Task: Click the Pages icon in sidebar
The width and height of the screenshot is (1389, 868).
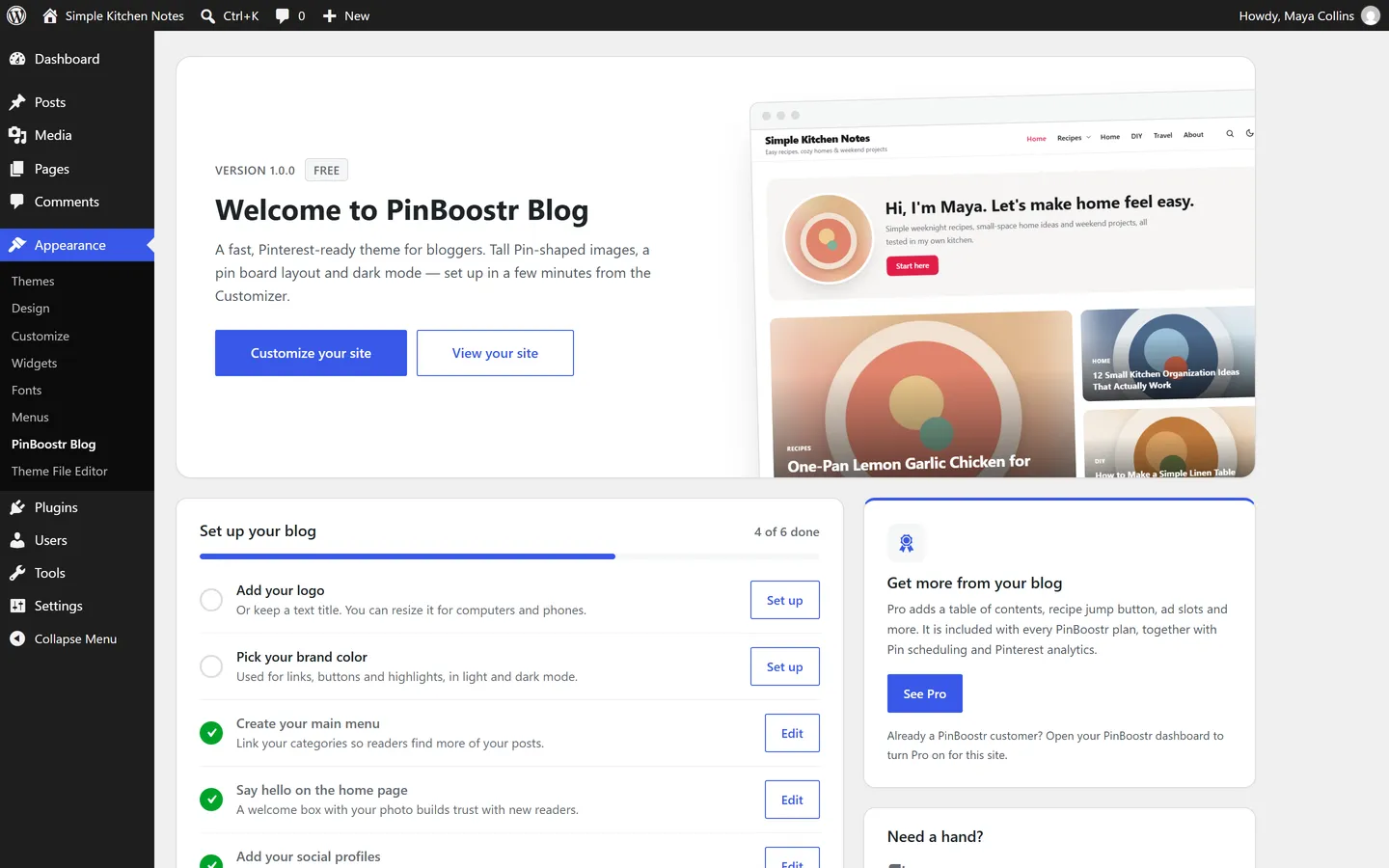Action: tap(17, 169)
